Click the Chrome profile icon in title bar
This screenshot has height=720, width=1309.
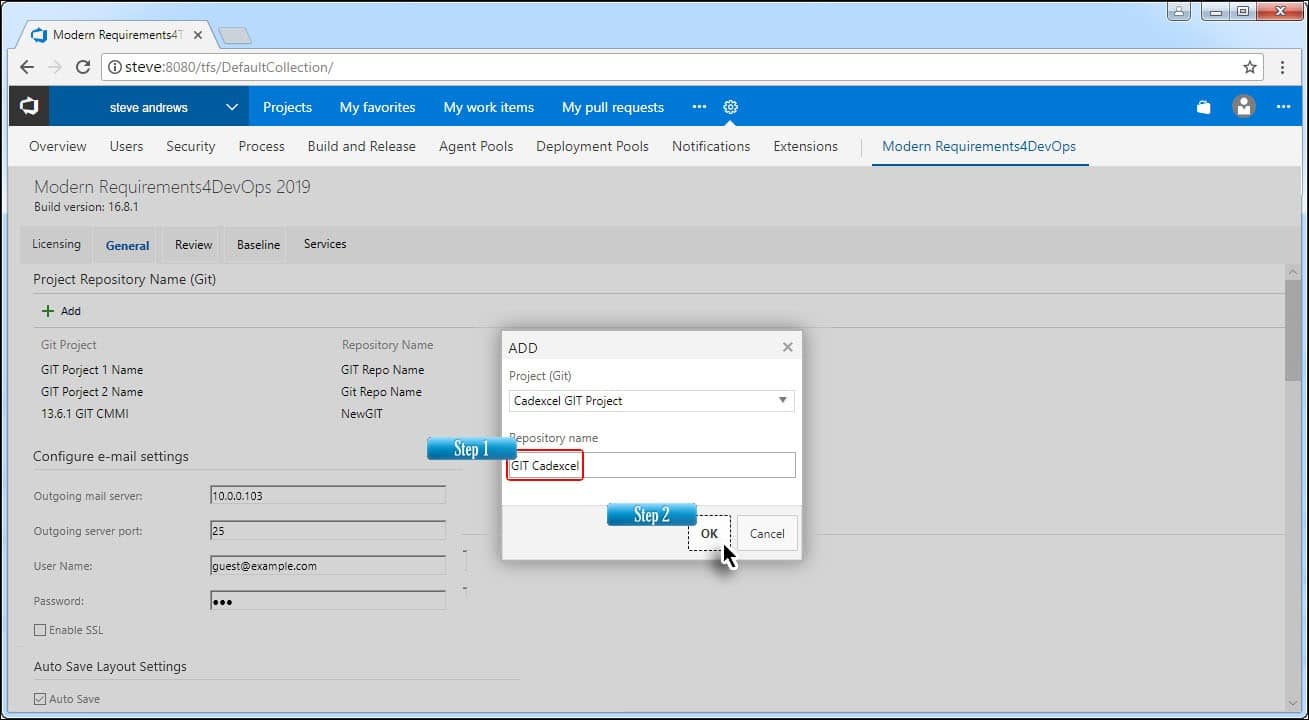coord(1179,12)
